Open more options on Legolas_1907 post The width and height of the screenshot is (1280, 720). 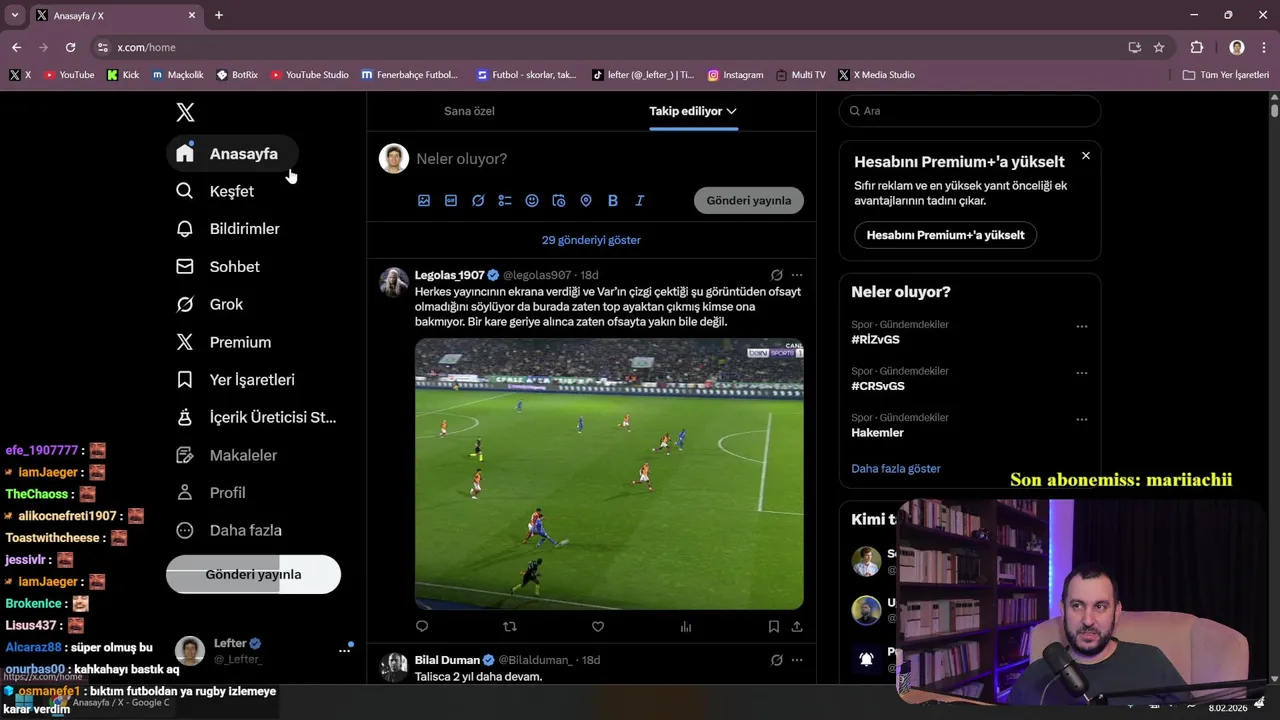click(797, 275)
